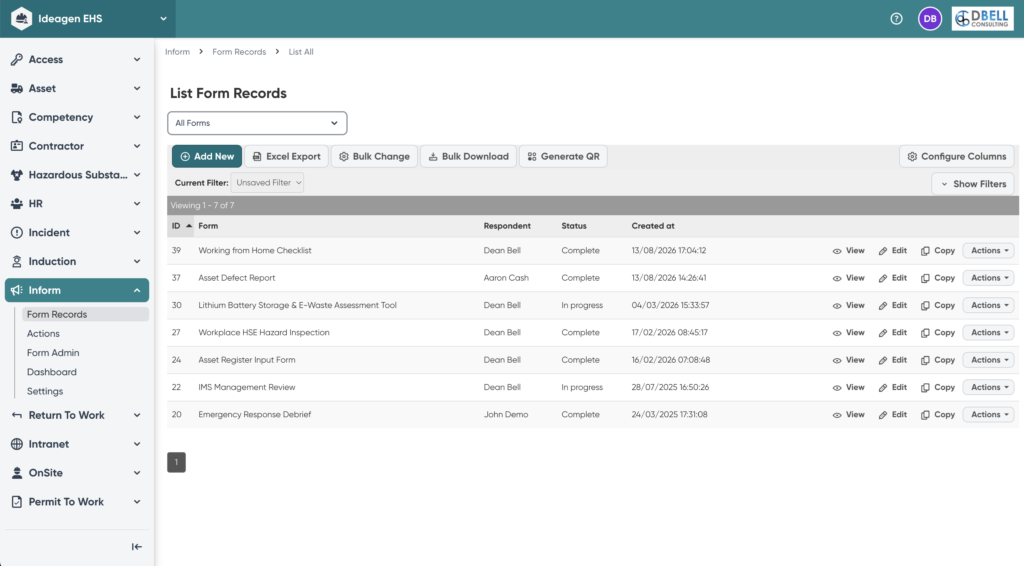Click the 'Aaron Cash' respondent cell
The image size is (1024, 566).
pos(506,278)
